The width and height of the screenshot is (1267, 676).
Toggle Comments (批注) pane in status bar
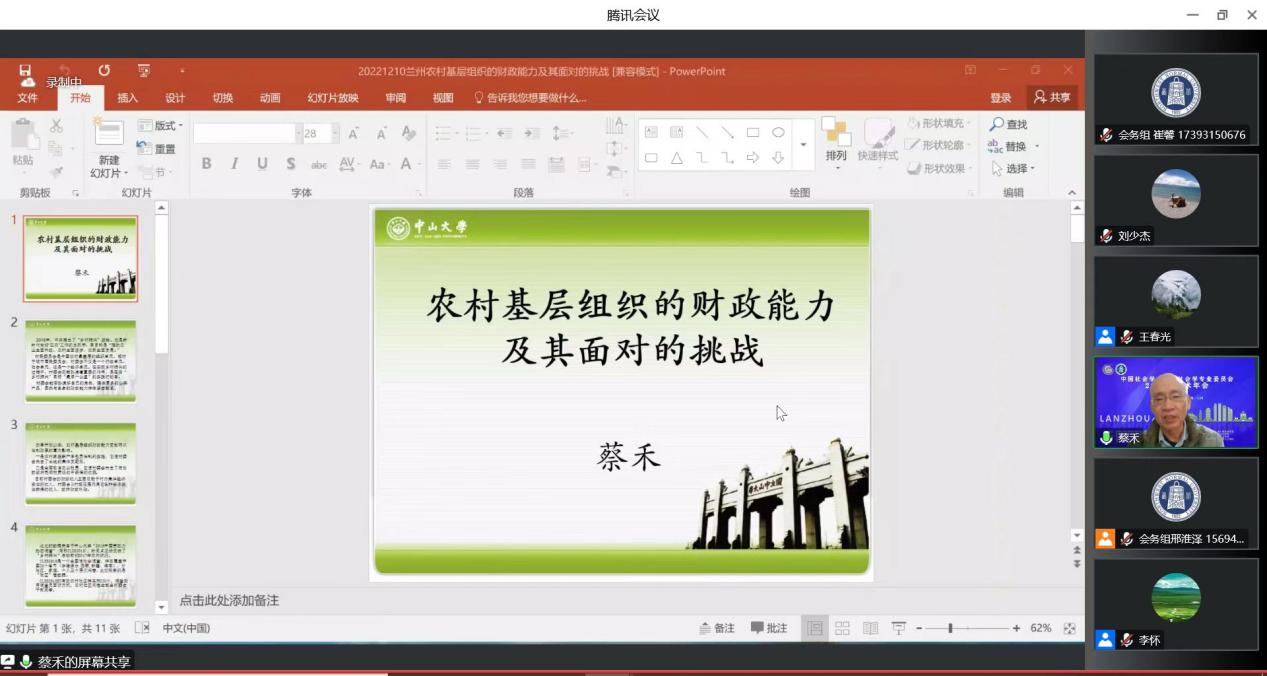click(x=769, y=628)
